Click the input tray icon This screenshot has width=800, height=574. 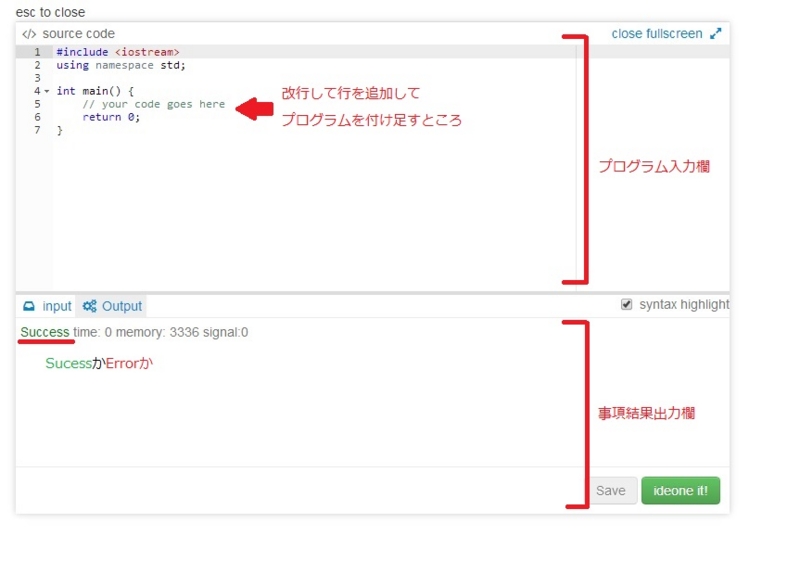pyautogui.click(x=29, y=306)
